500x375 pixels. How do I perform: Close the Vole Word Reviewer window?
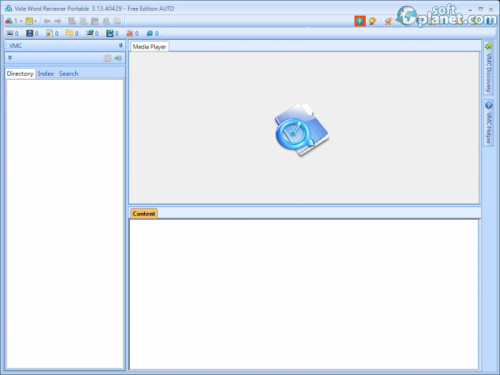491,9
